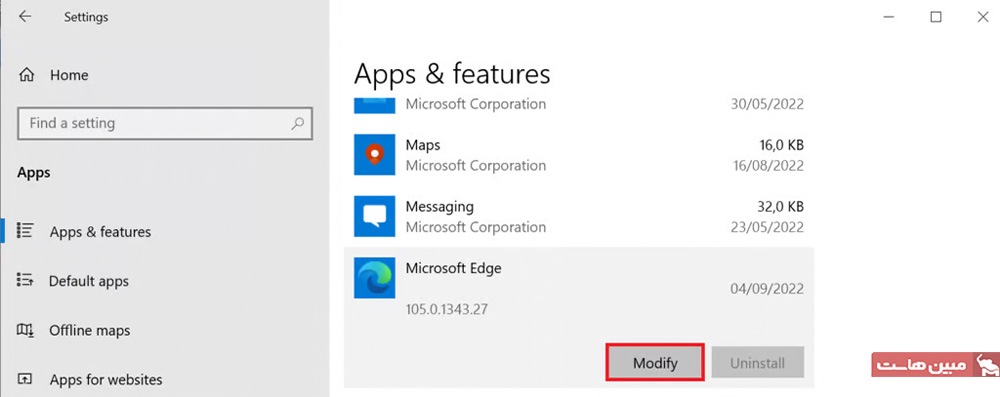This screenshot has height=397, width=1000.
Task: Click the search magnifier icon
Action: coord(297,123)
